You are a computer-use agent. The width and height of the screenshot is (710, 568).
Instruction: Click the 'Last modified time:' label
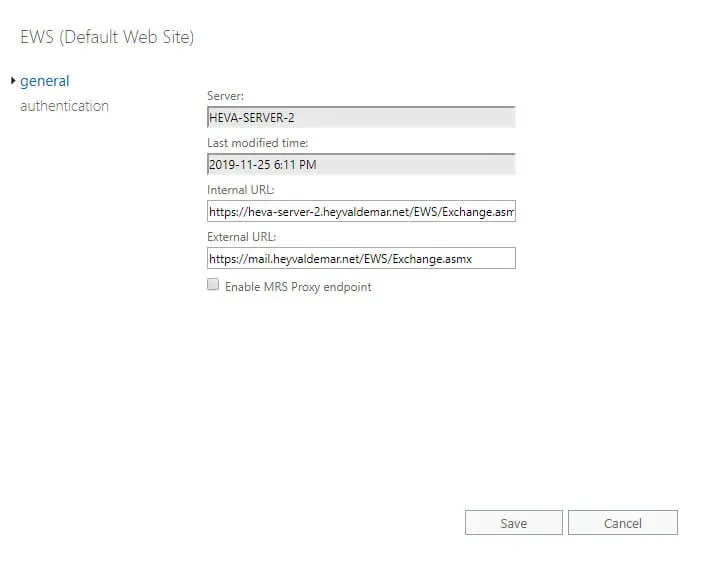click(258, 143)
